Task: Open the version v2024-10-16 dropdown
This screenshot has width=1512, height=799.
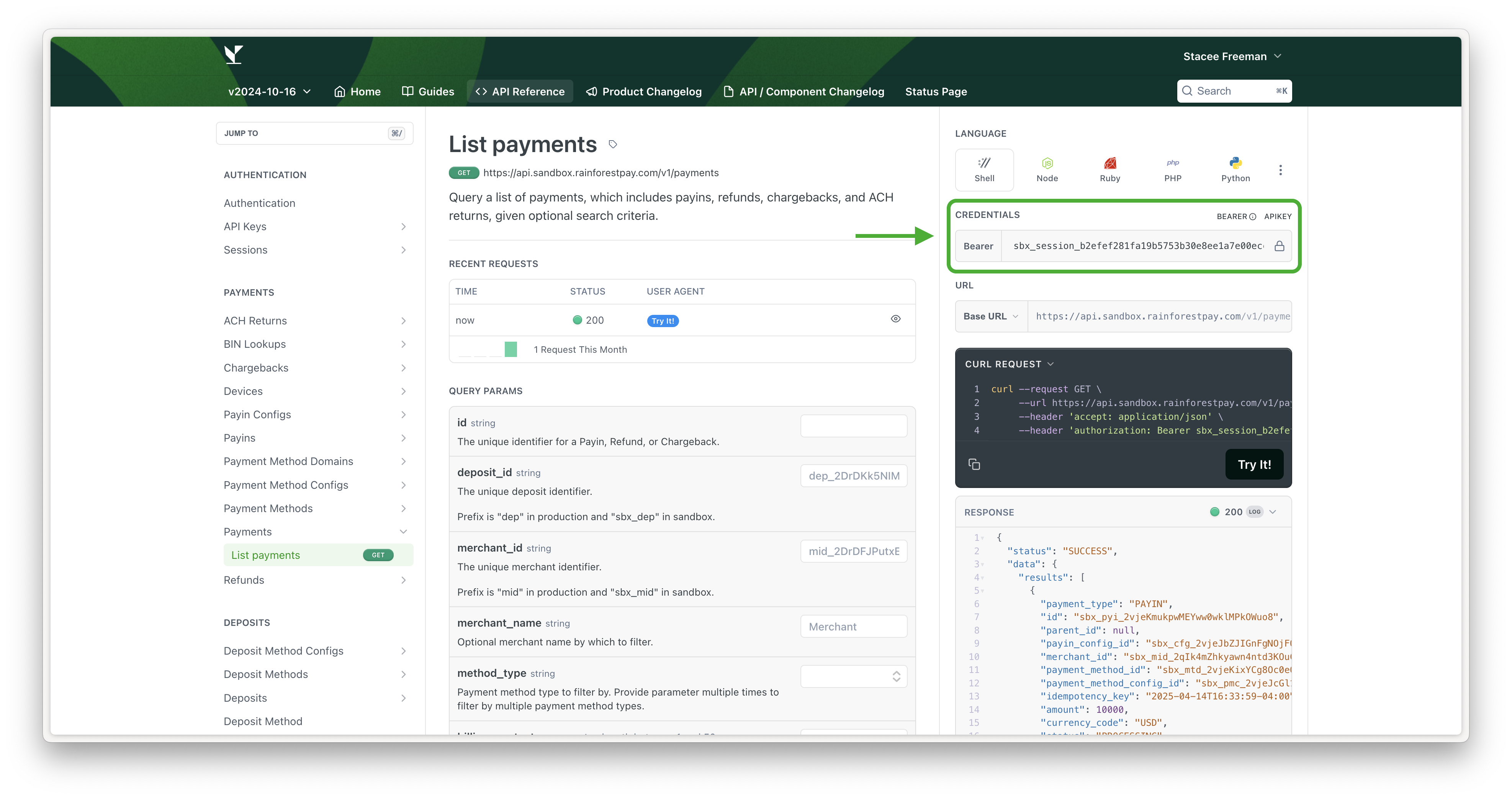Action: pos(269,92)
